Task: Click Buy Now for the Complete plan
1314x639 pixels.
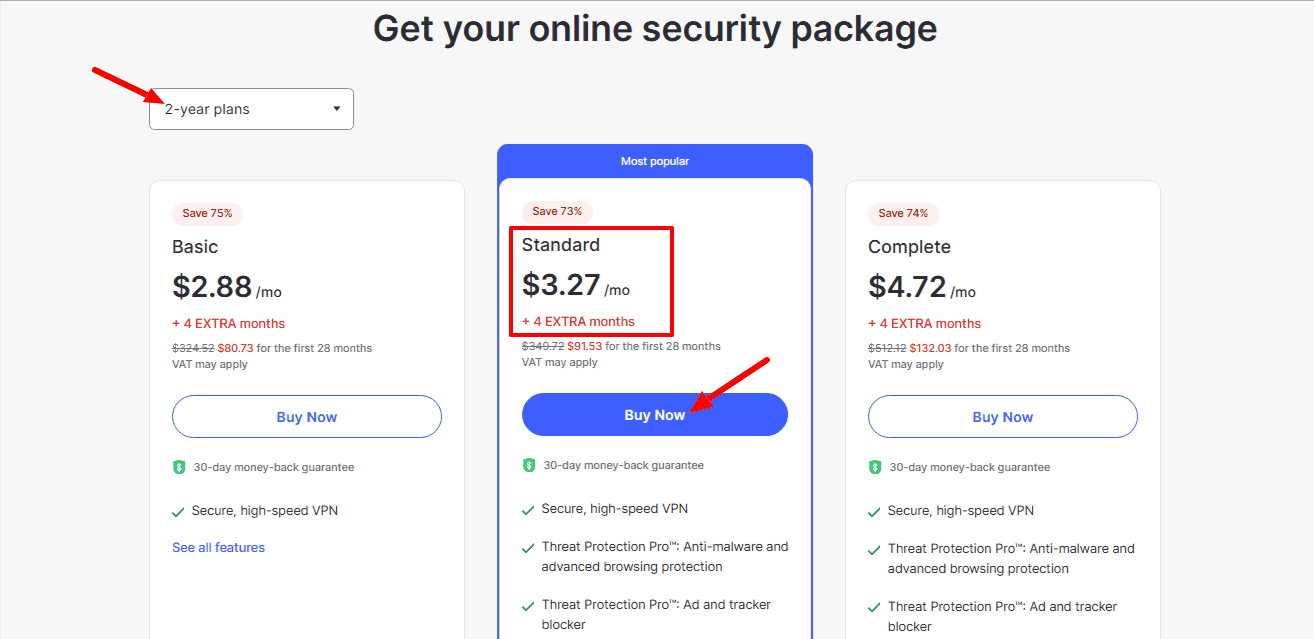Action: pyautogui.click(x=1002, y=417)
